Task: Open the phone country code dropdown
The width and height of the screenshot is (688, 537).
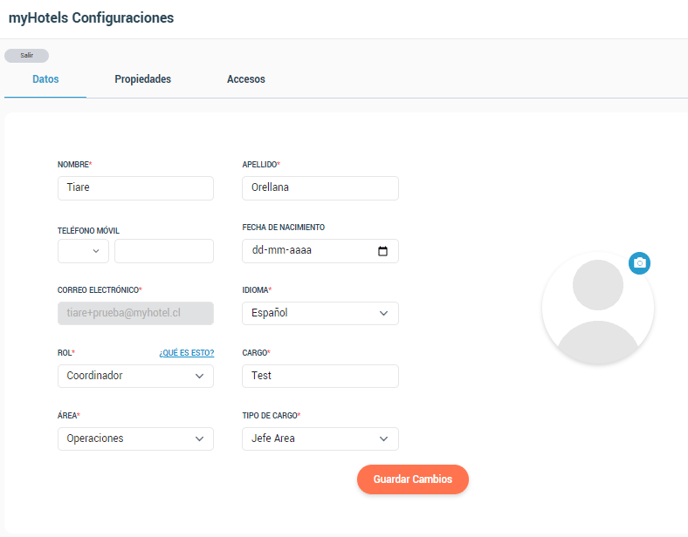Action: click(x=83, y=251)
